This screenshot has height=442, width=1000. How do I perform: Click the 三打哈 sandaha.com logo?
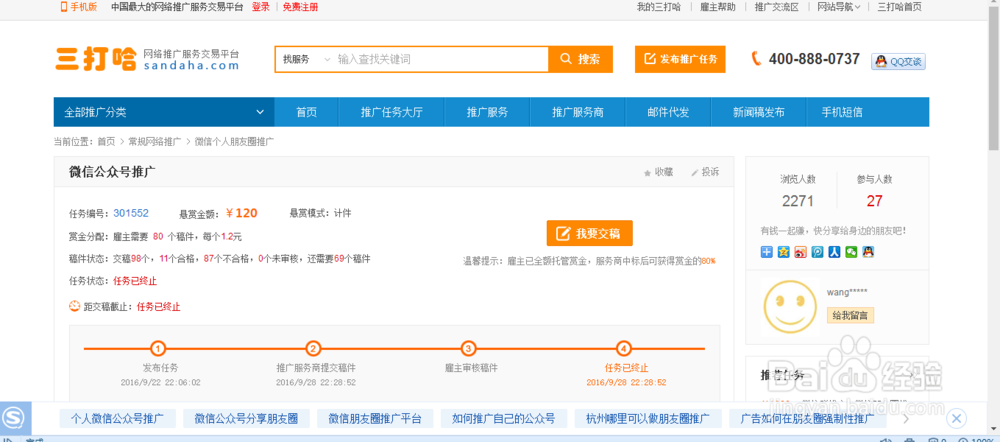click(x=147, y=59)
